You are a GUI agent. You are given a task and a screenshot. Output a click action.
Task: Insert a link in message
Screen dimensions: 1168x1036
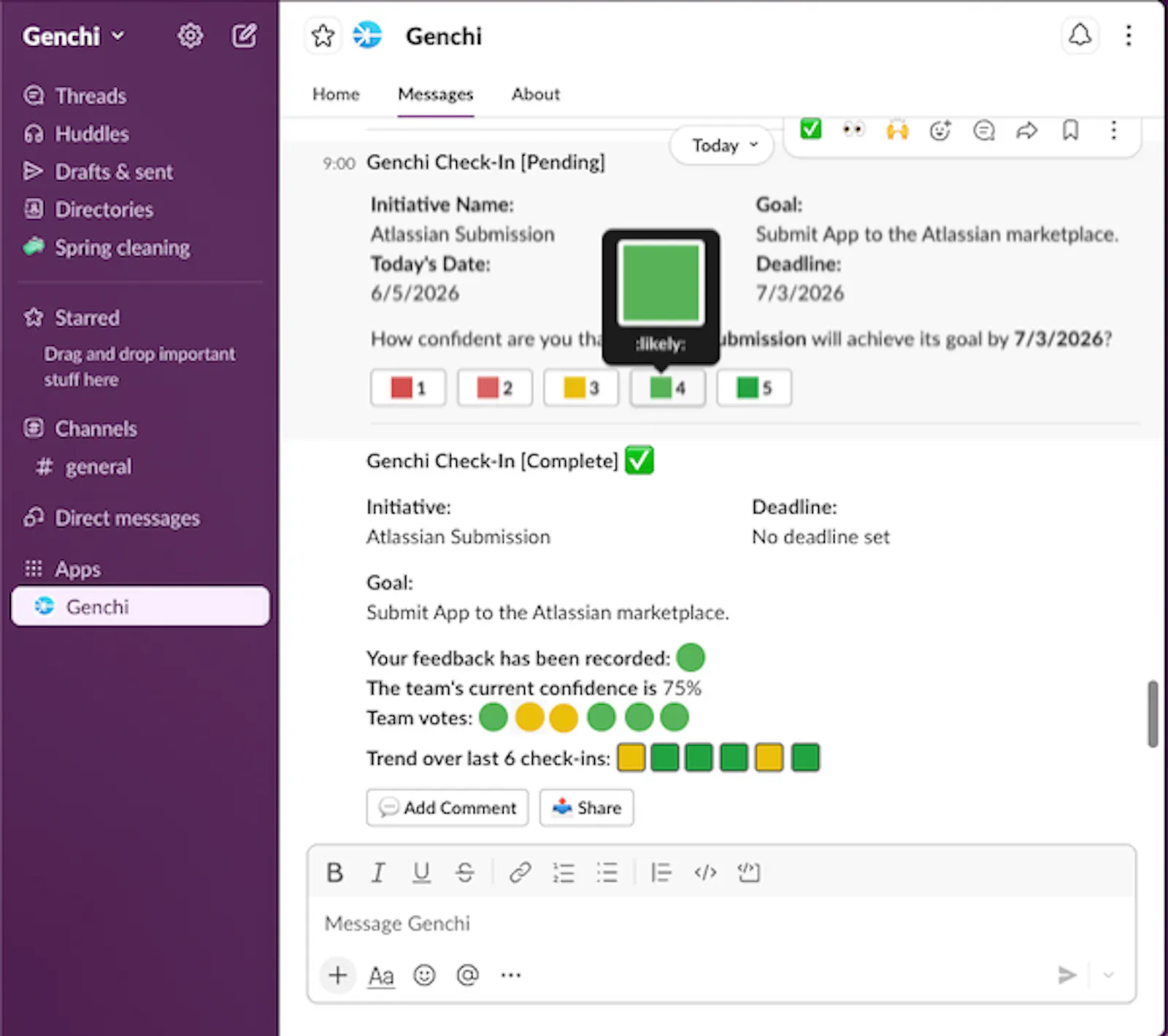(x=520, y=872)
